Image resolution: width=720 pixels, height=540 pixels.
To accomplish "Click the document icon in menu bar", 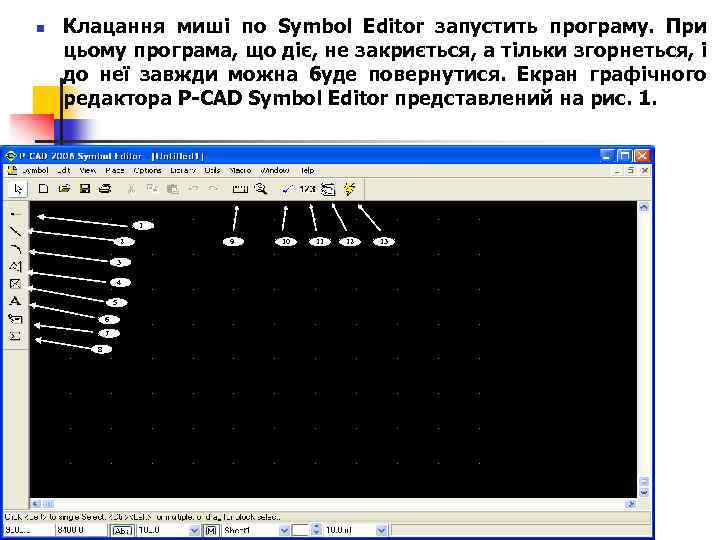I will pyautogui.click(x=12, y=170).
